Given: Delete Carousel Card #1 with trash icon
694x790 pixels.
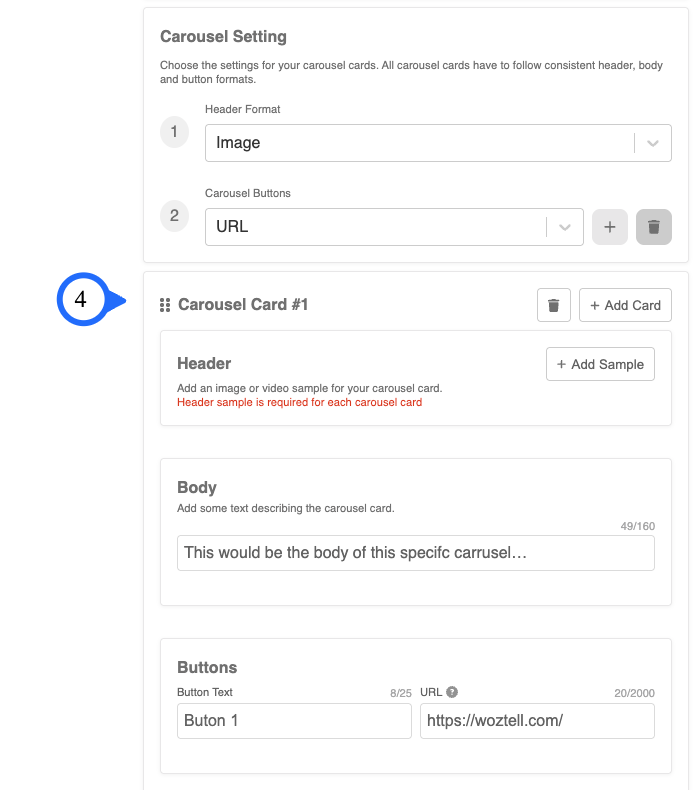Looking at the screenshot, I should click(x=553, y=305).
